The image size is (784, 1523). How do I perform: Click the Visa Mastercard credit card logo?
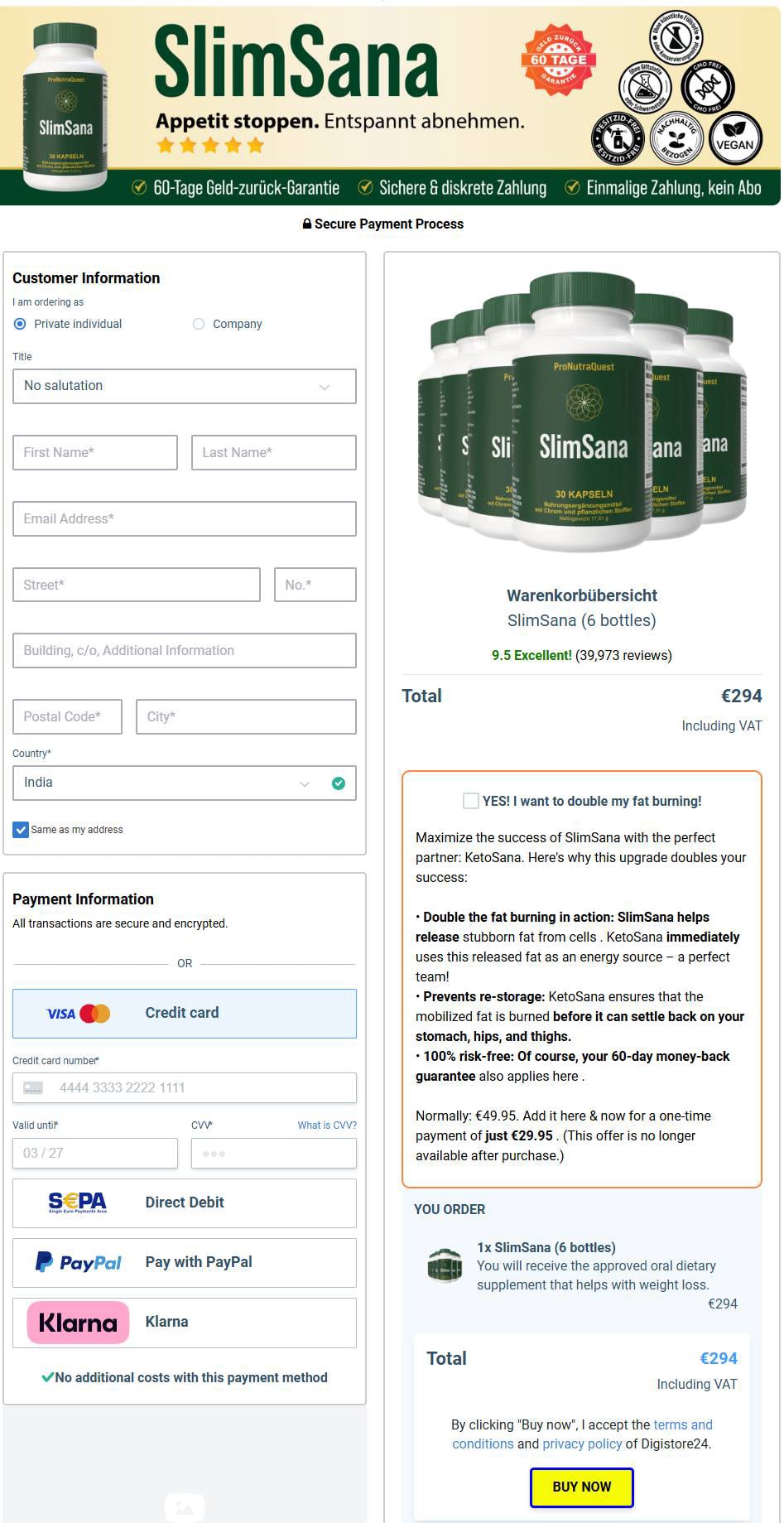(79, 1013)
